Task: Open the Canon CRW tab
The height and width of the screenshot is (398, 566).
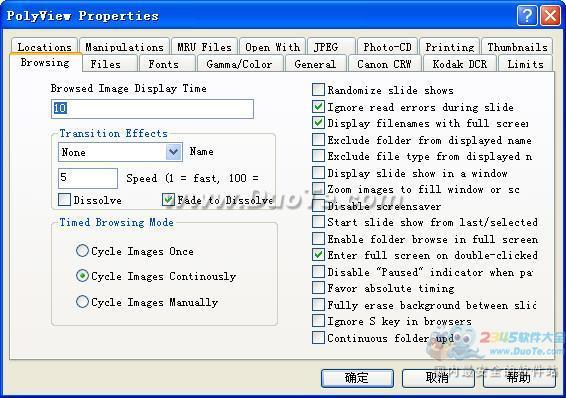Action: coord(385,64)
